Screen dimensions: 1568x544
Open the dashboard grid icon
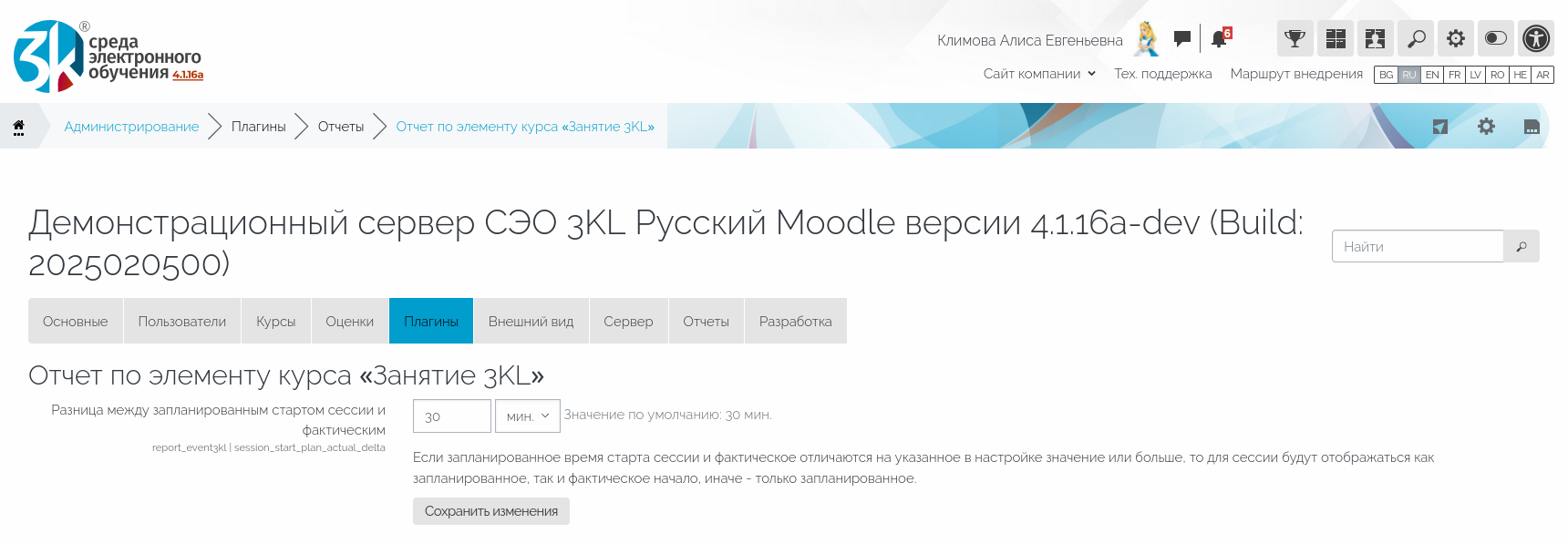click(1335, 38)
